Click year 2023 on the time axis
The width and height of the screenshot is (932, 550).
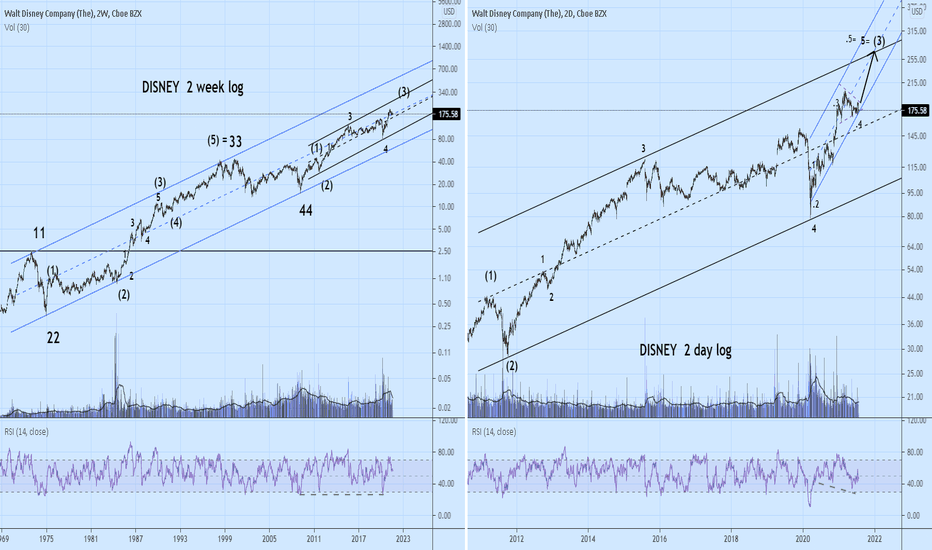(x=403, y=539)
